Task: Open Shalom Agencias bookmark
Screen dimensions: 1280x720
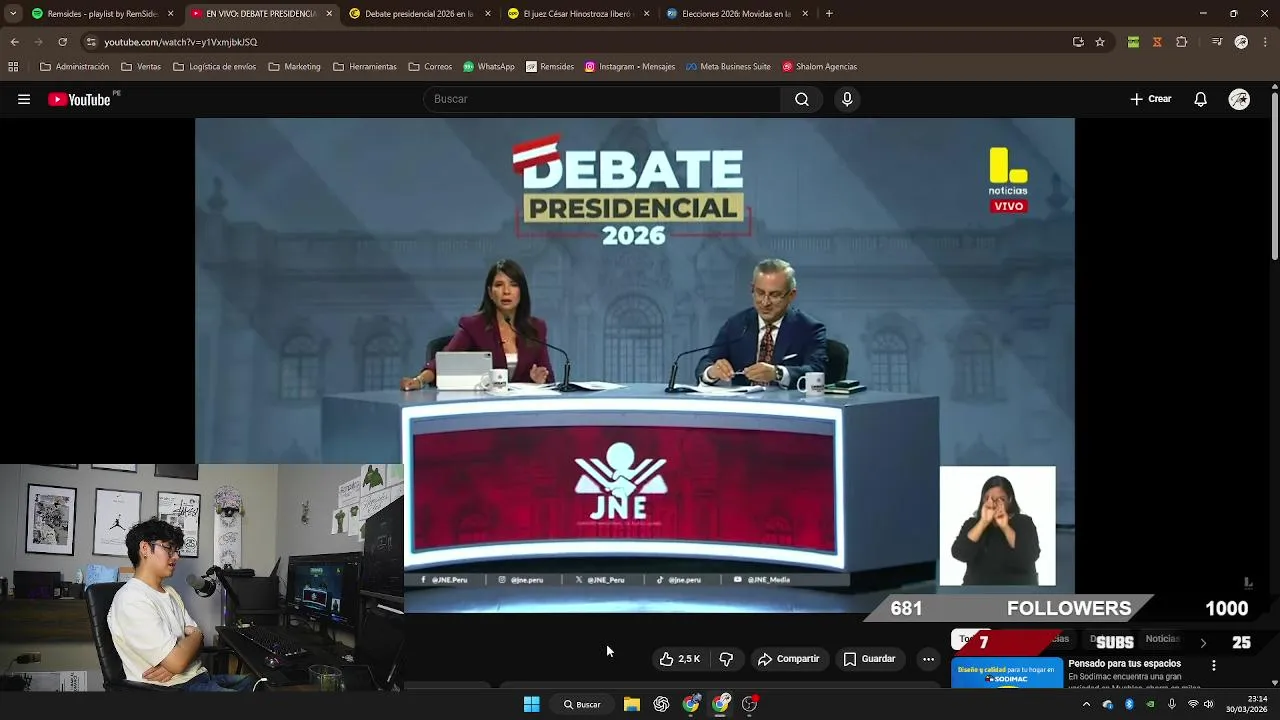Action: (820, 67)
